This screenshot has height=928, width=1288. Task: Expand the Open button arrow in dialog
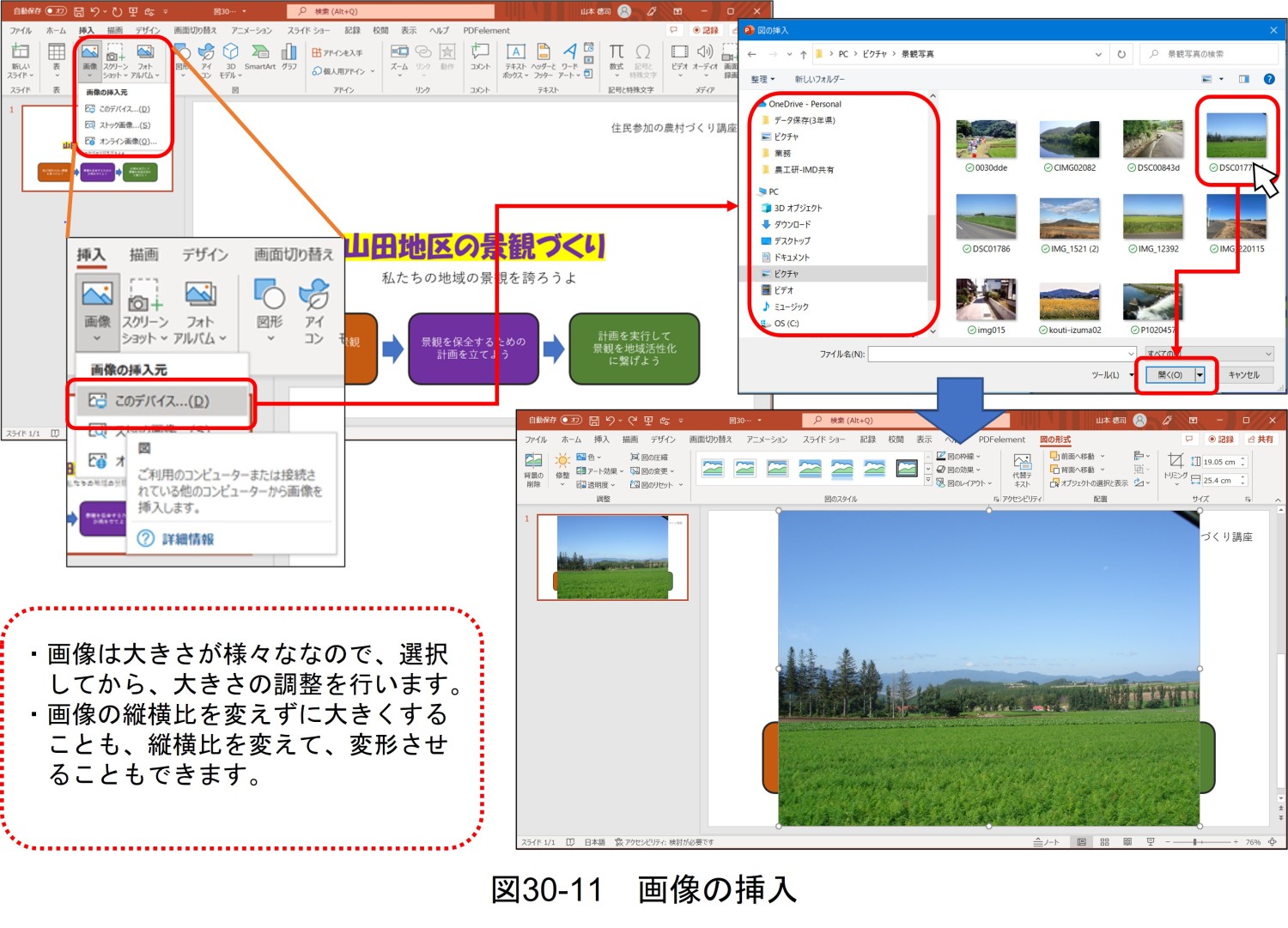(x=1200, y=375)
